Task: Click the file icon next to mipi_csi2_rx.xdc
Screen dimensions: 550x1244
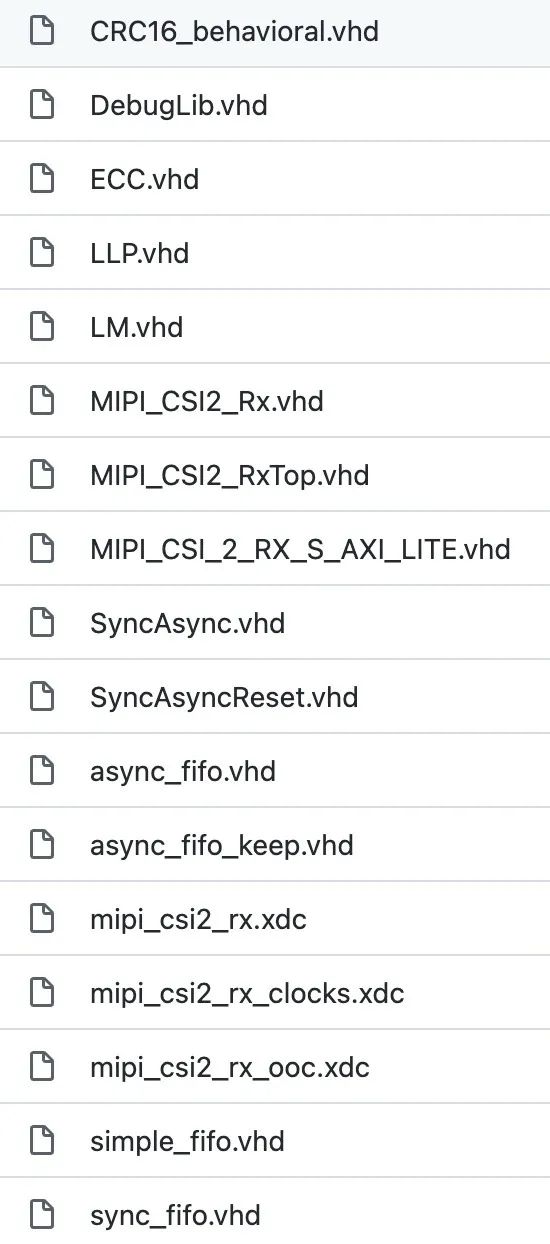Action: 41,919
